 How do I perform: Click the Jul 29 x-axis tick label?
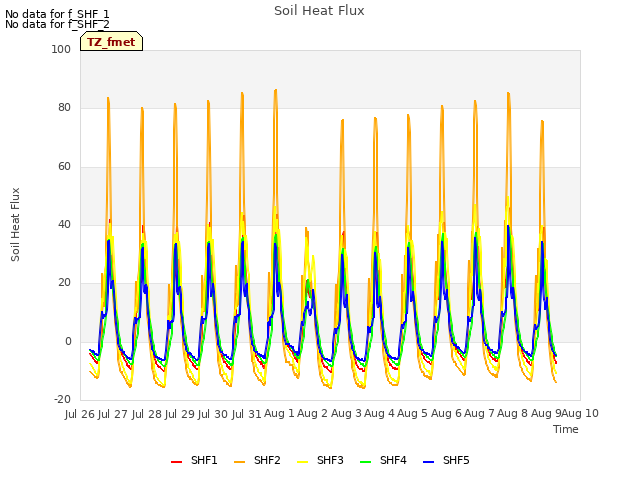[x=180, y=414]
